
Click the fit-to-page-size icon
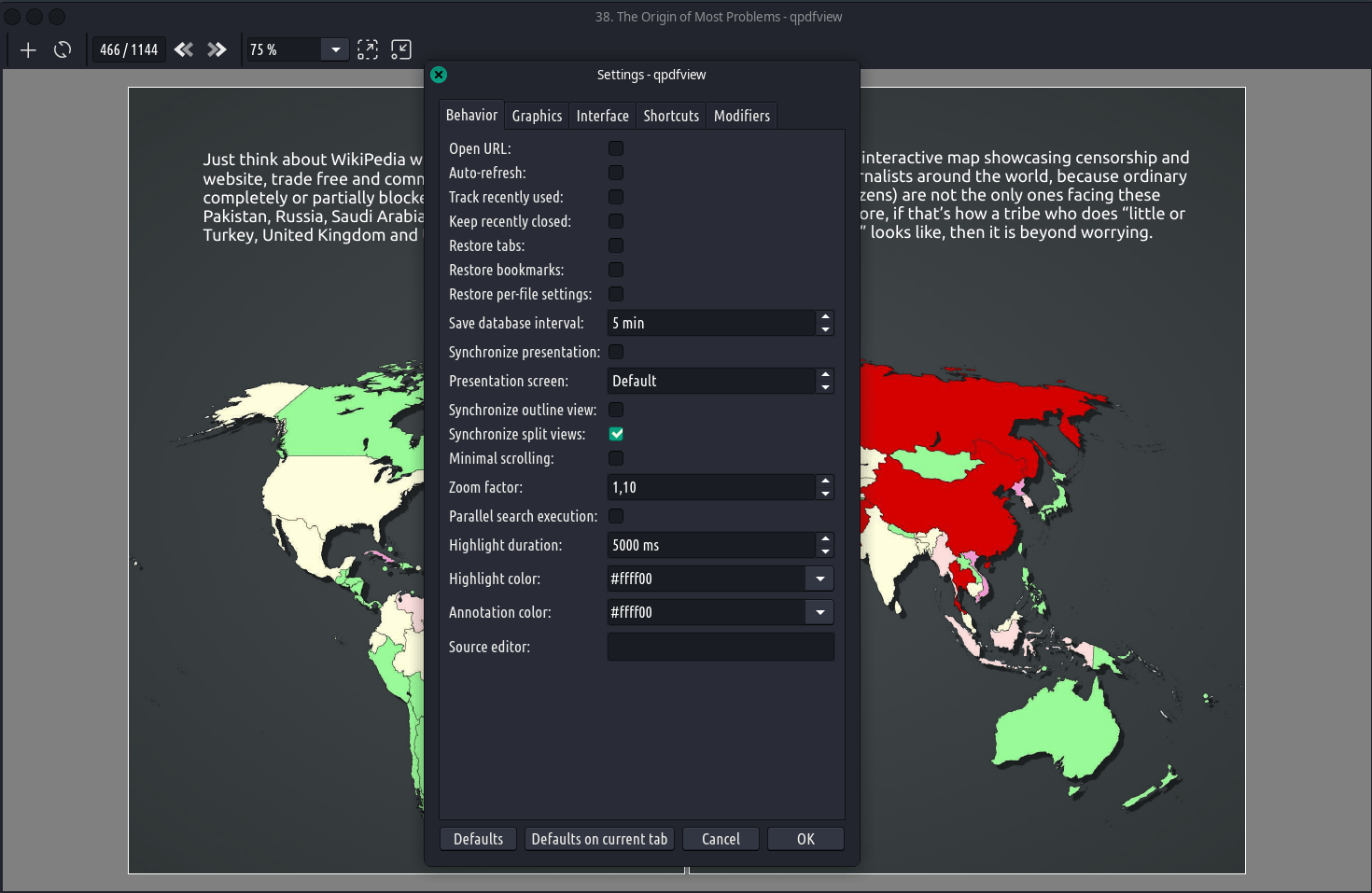pos(401,50)
